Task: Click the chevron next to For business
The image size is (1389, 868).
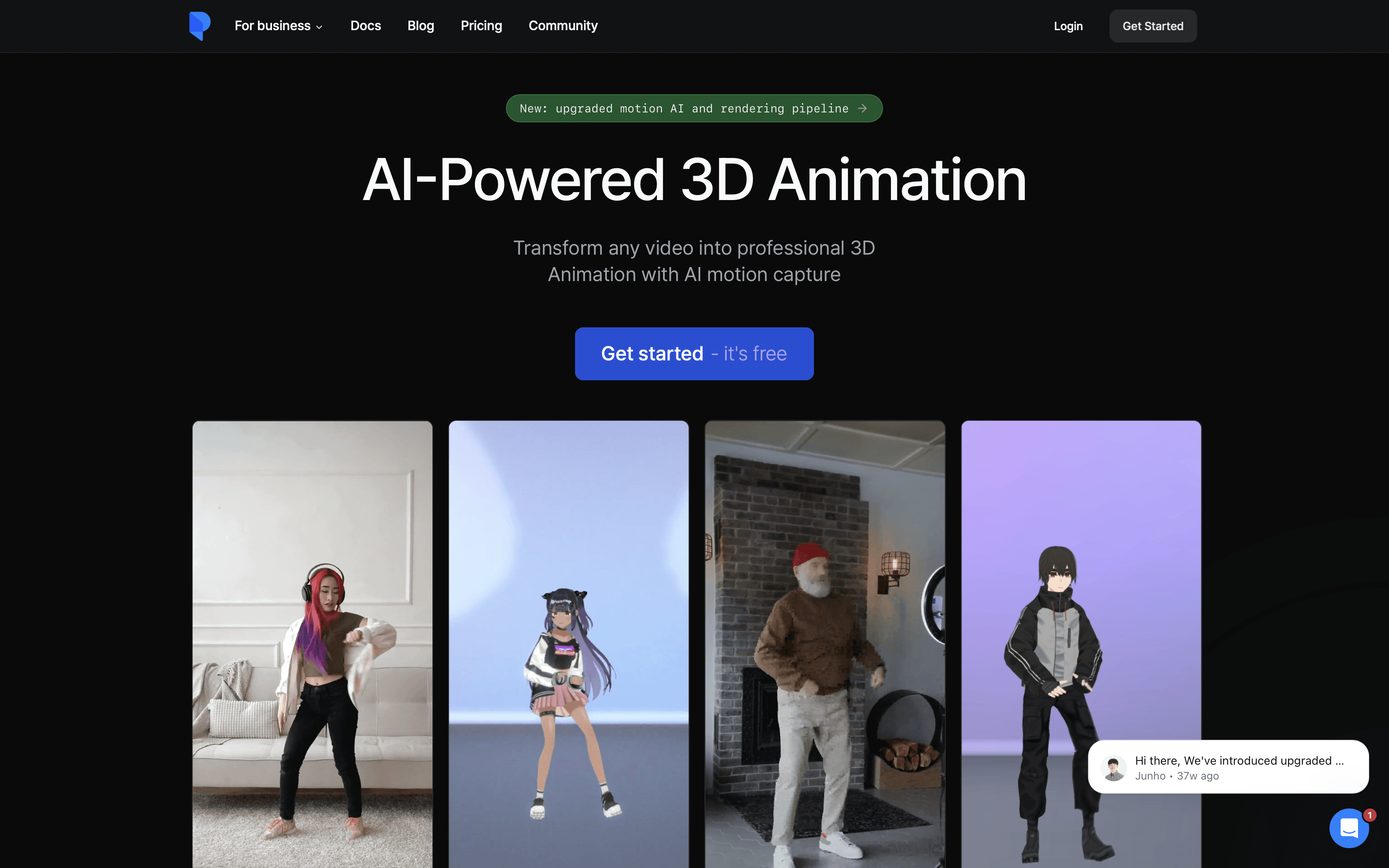Action: pos(319,27)
